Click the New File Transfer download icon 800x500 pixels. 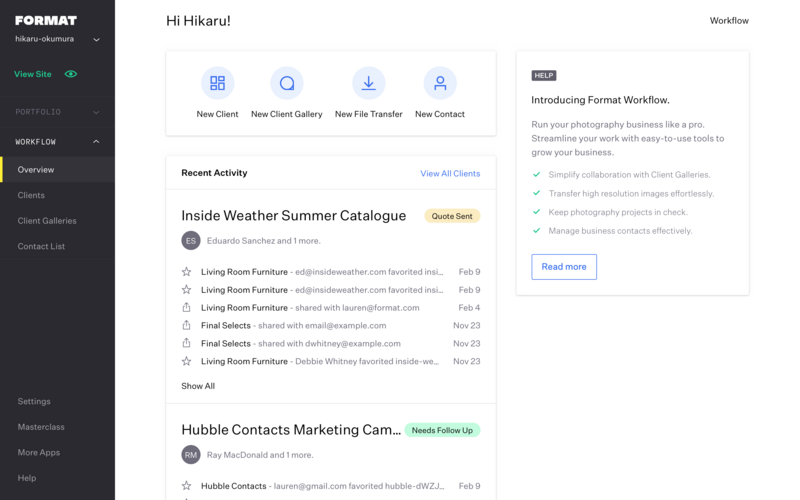click(368, 83)
